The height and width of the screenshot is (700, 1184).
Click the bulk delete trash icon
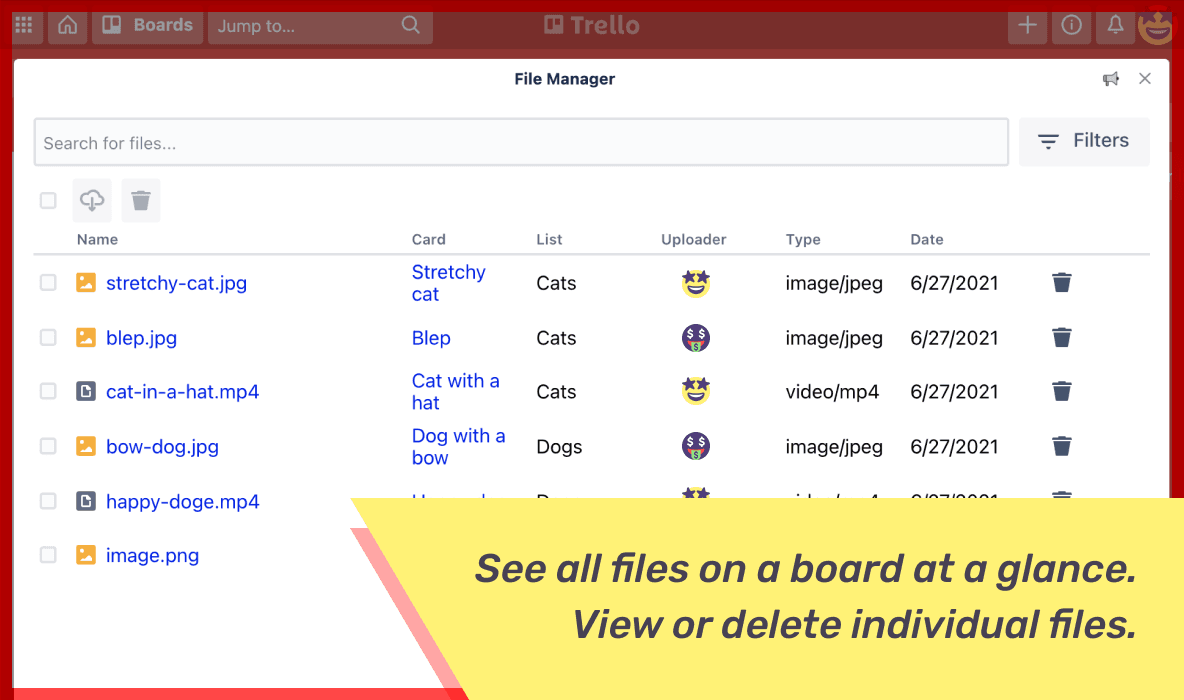click(x=141, y=200)
